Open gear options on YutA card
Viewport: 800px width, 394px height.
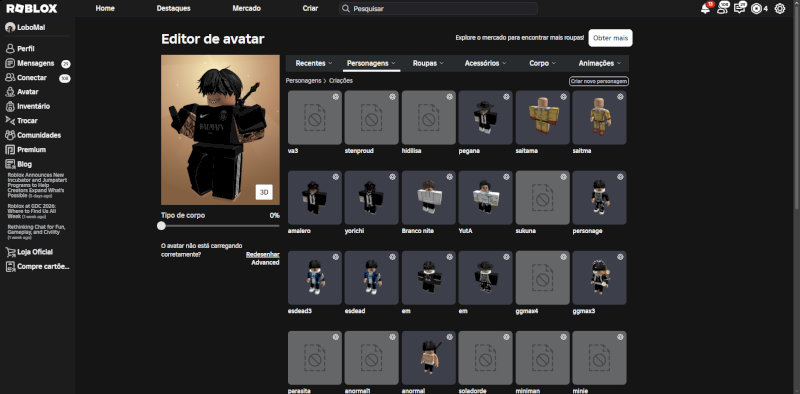pos(506,177)
